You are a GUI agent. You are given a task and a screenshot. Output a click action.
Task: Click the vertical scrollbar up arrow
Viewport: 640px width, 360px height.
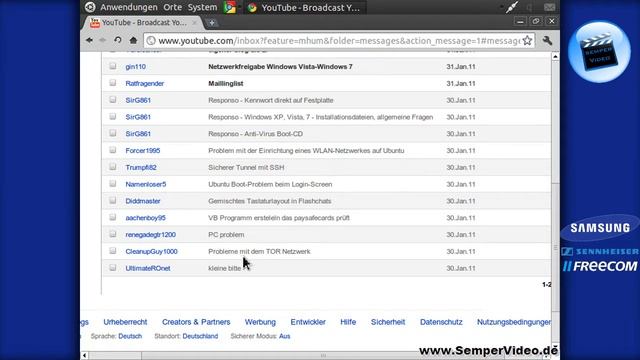pyautogui.click(x=555, y=56)
